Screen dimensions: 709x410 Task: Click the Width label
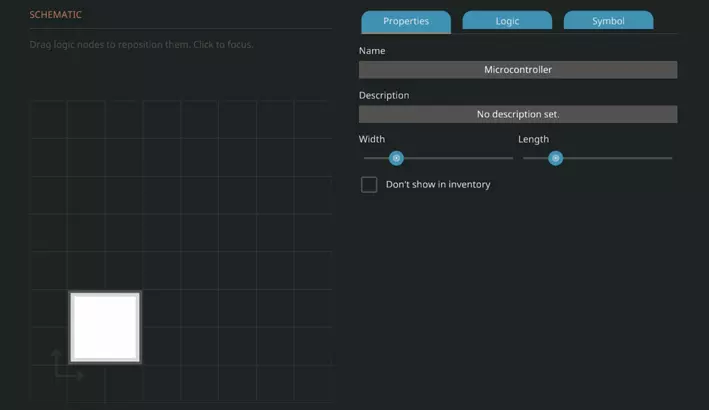[372, 139]
